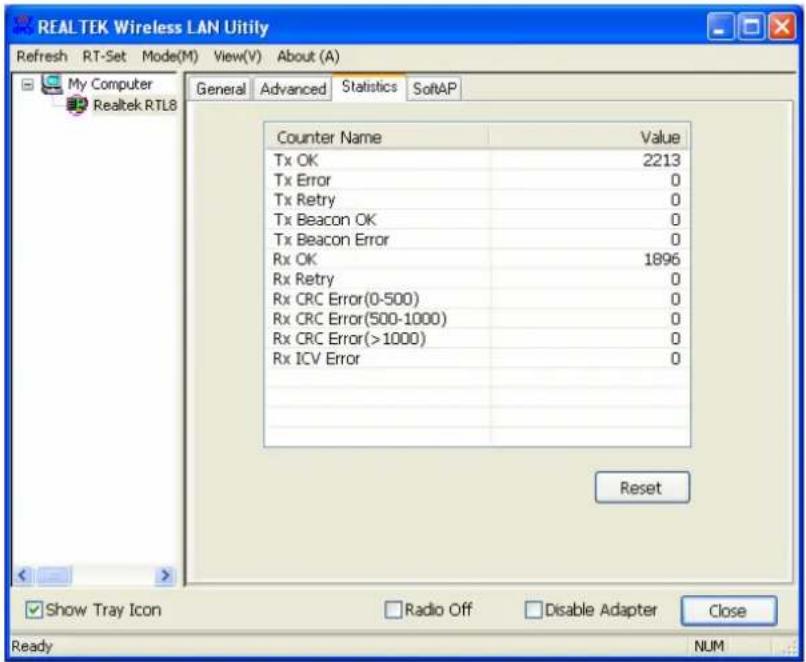
Task: Click the tree horizontal scrollbar thumb
Action: click(x=54, y=575)
